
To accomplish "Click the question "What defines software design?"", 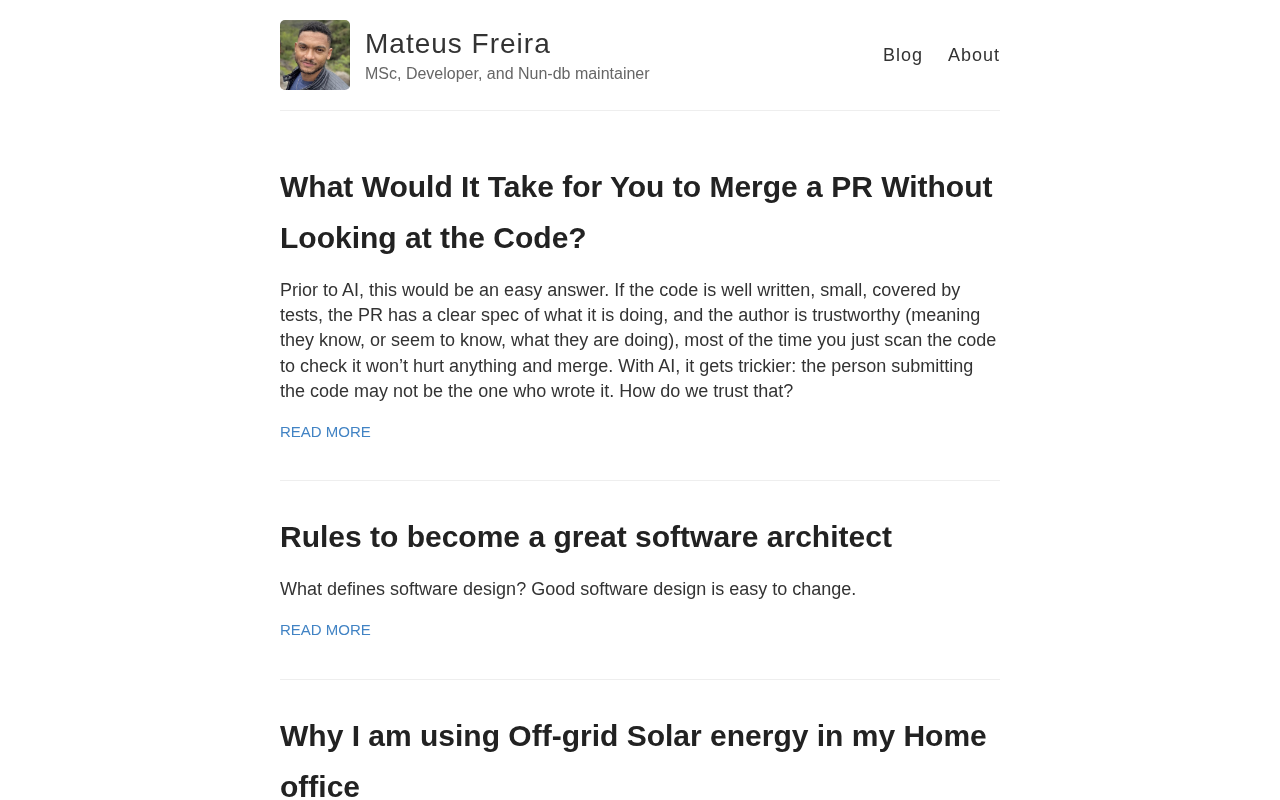I will [x=402, y=589].
